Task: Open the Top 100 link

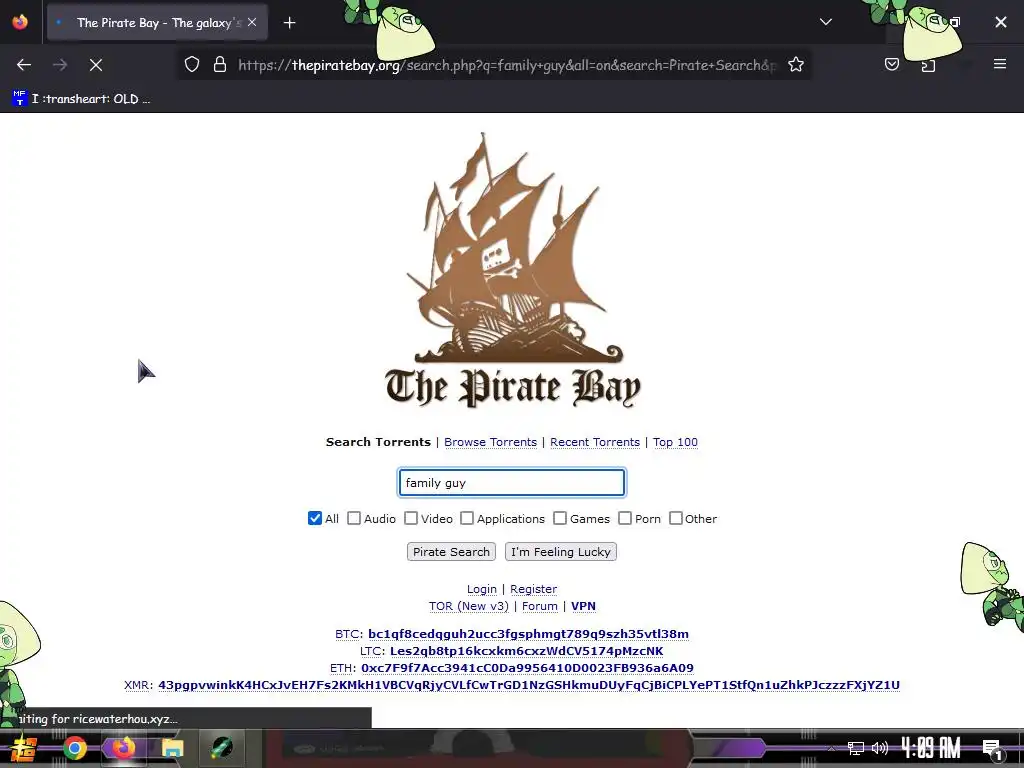Action: coord(675,442)
